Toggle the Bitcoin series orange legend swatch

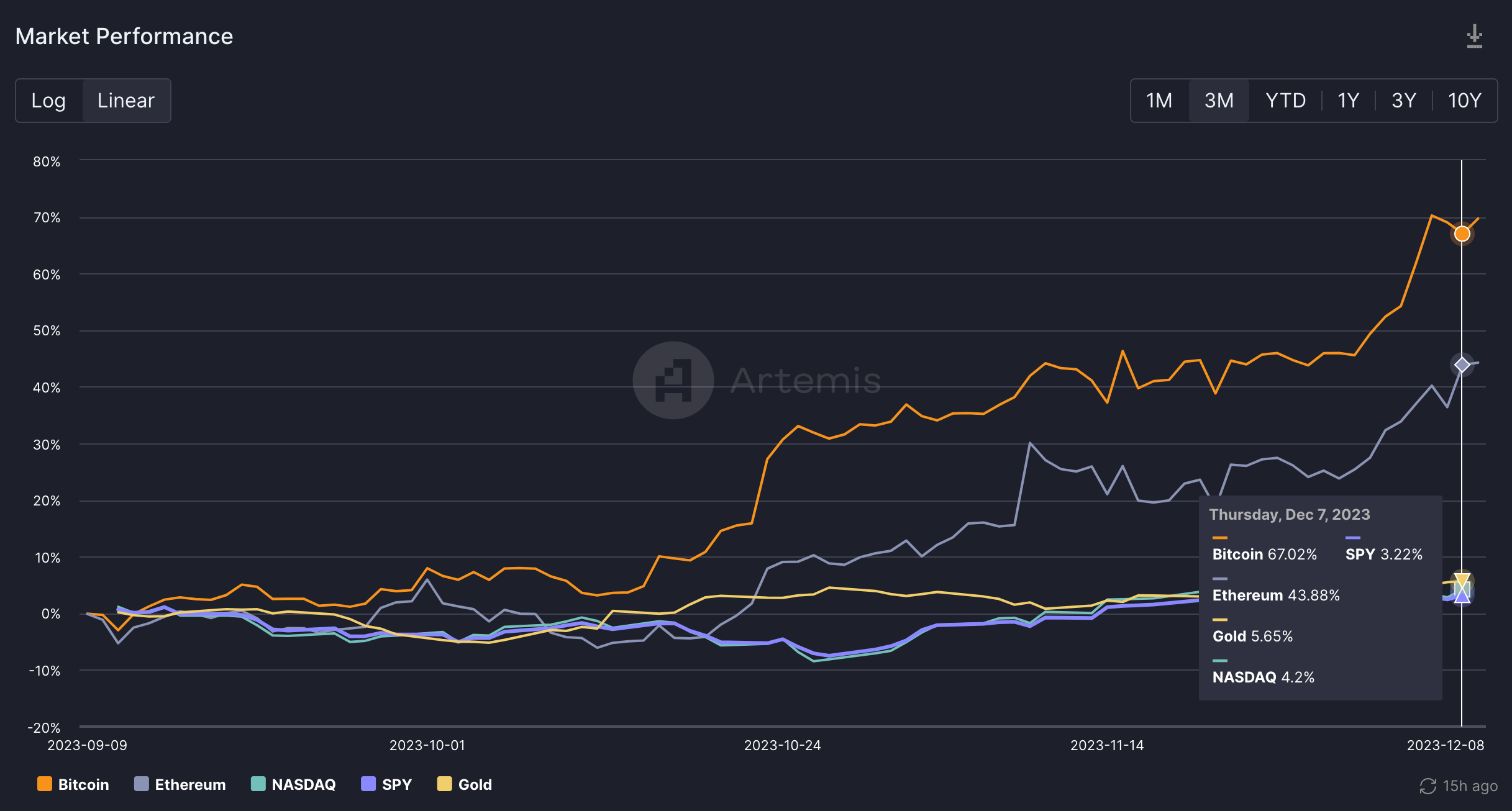click(x=45, y=784)
